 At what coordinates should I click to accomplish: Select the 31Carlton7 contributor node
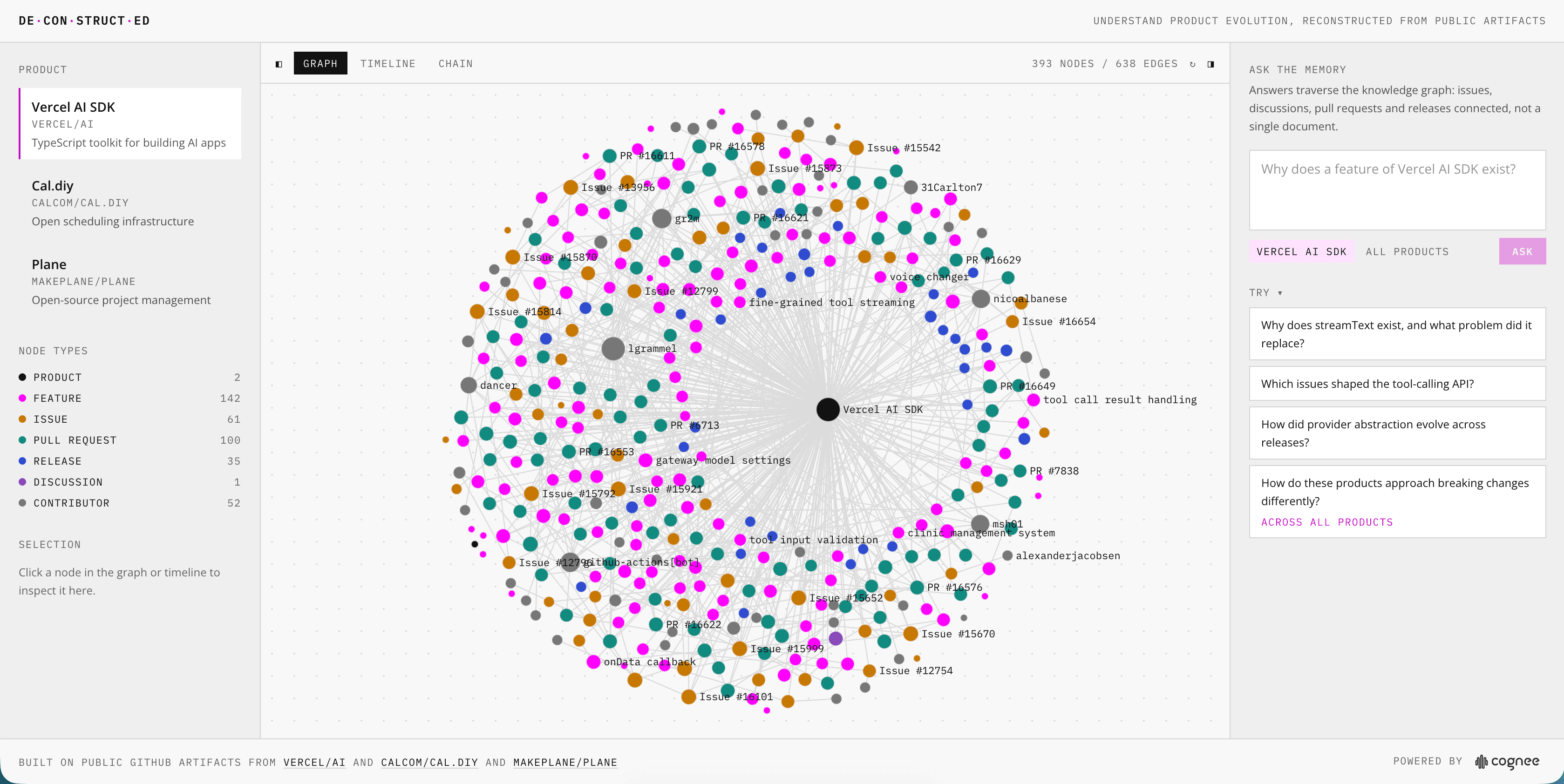coord(910,188)
